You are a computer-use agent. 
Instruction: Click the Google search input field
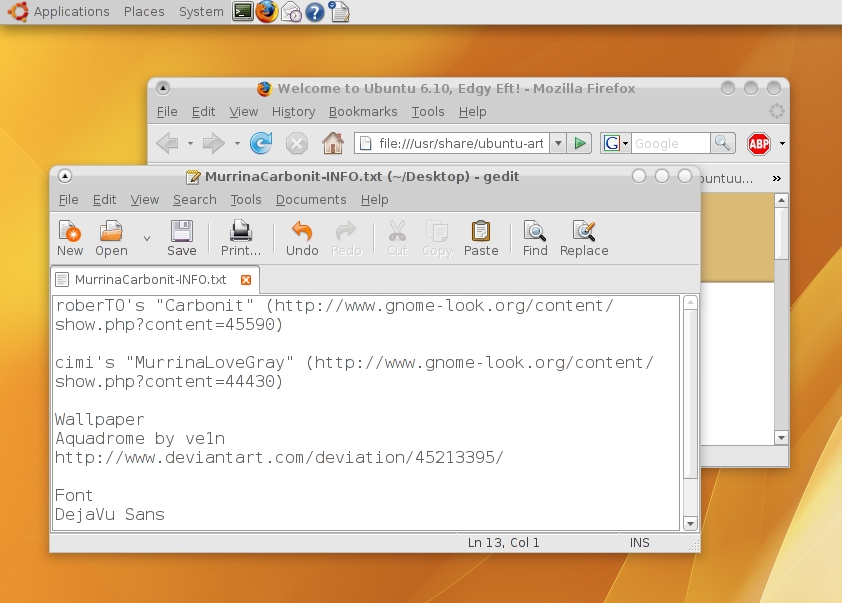coord(670,143)
